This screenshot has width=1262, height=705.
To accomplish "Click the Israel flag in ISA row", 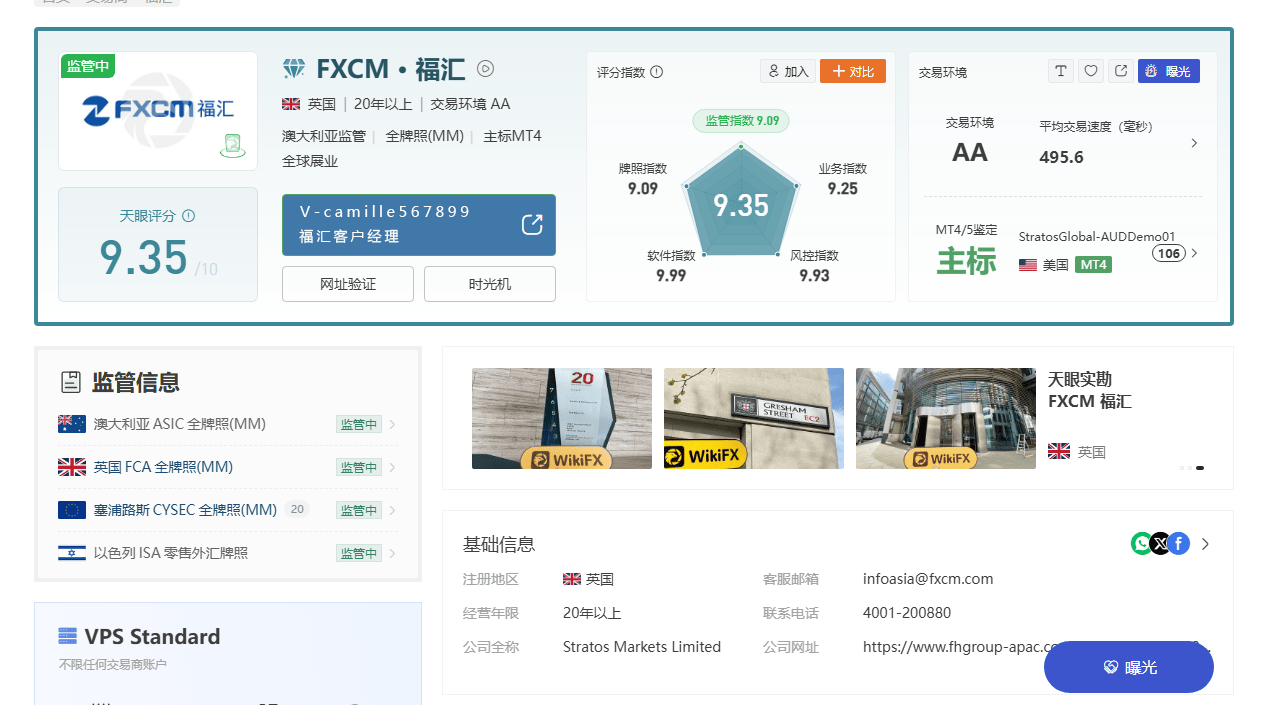I will pos(72,553).
